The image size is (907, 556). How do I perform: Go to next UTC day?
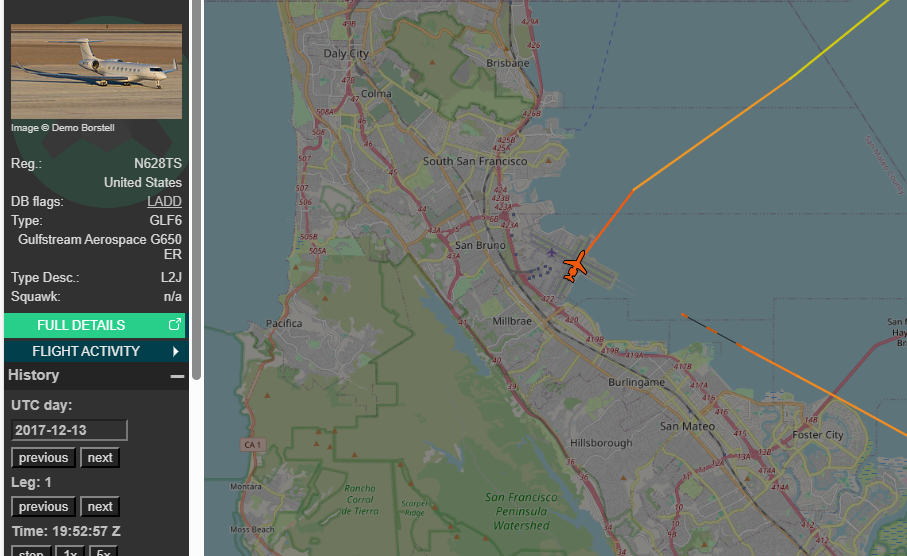click(x=100, y=458)
